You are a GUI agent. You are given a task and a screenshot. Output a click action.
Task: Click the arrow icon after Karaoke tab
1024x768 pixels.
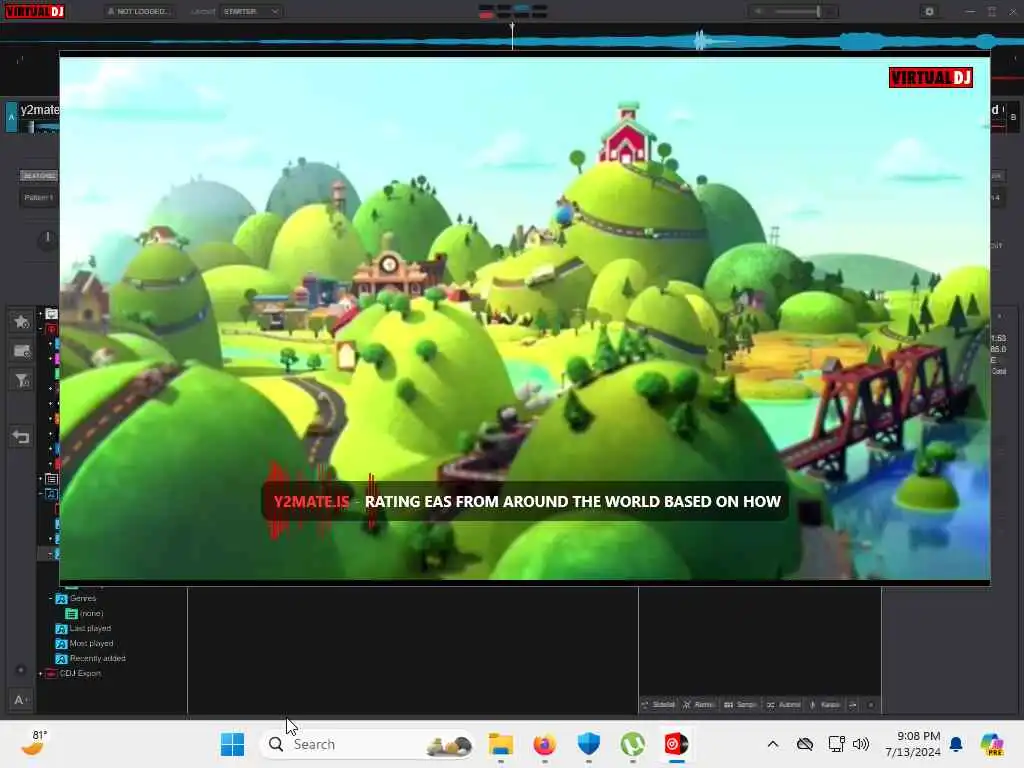coord(853,705)
